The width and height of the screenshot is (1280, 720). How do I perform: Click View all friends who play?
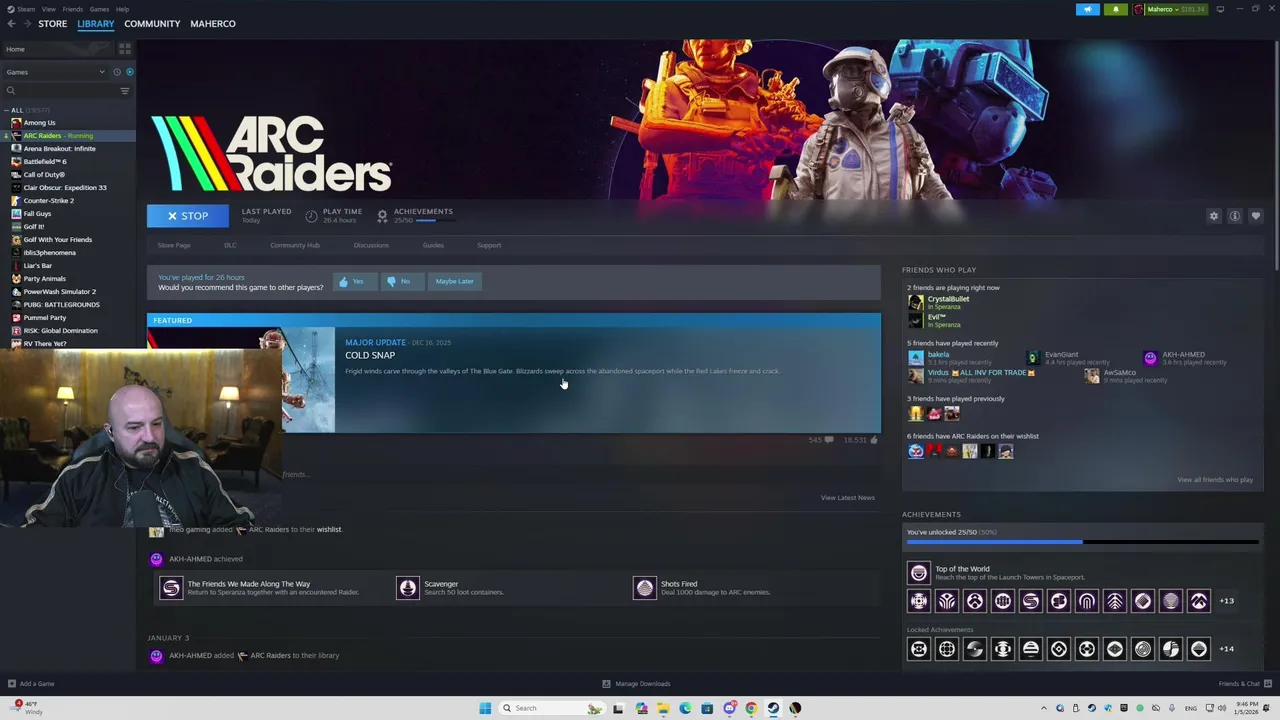pos(1215,480)
